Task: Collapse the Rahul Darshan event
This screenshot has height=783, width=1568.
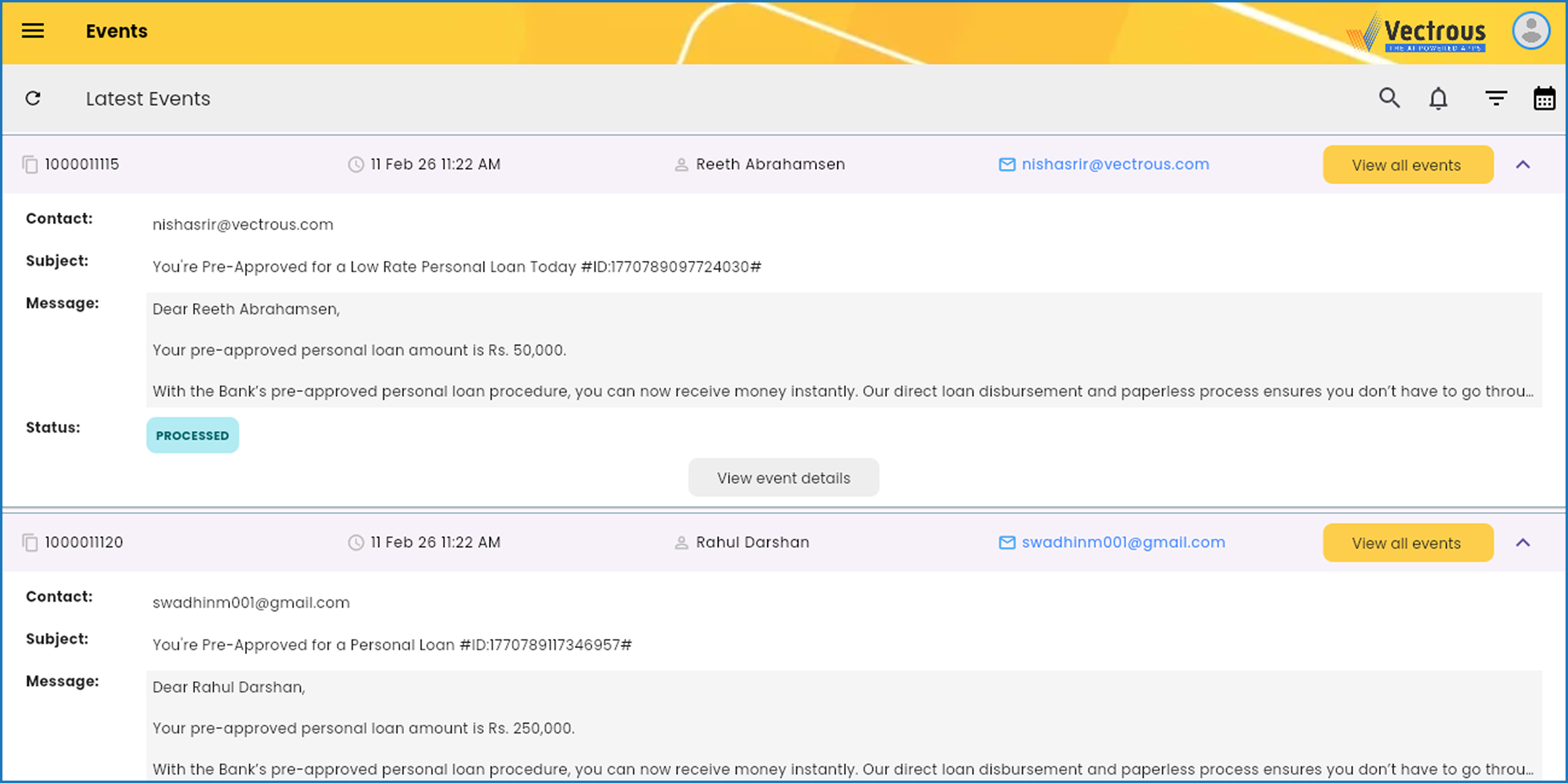Action: point(1522,543)
